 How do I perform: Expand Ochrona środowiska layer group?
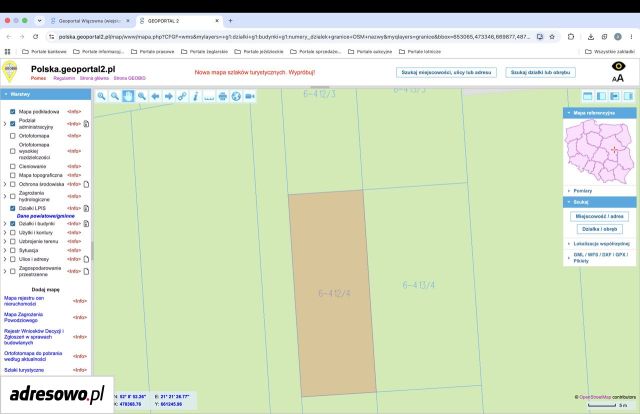pyautogui.click(x=5, y=184)
